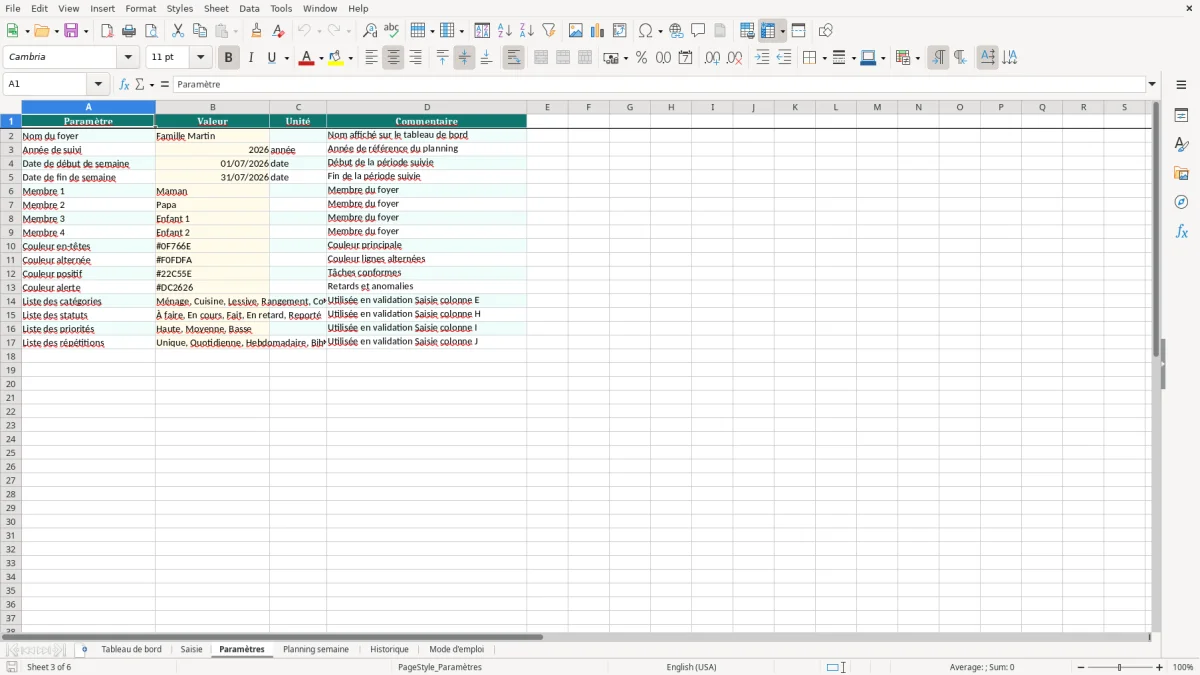Click the Copy icon
The width and height of the screenshot is (1200, 675).
[200, 31]
